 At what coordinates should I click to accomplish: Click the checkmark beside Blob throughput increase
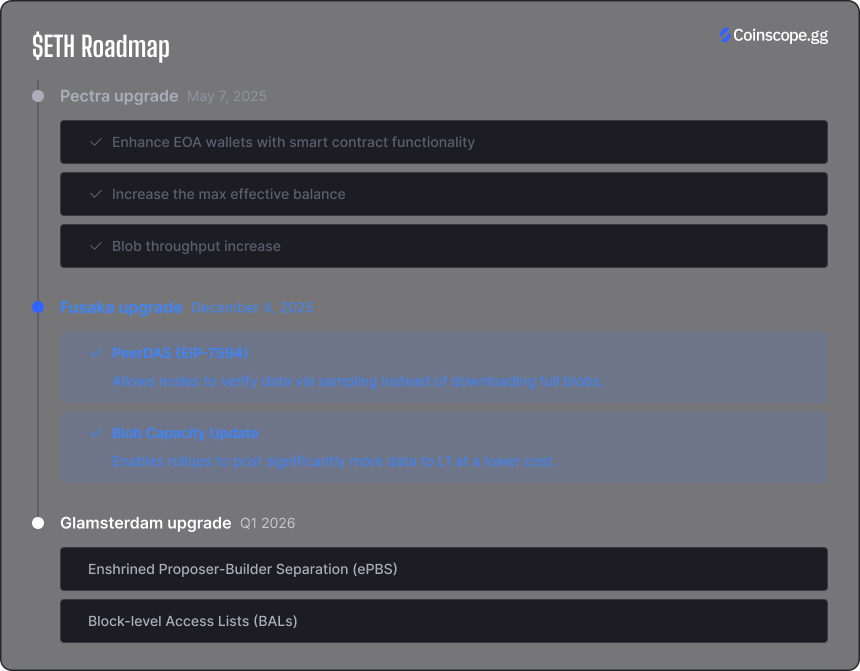coord(96,246)
